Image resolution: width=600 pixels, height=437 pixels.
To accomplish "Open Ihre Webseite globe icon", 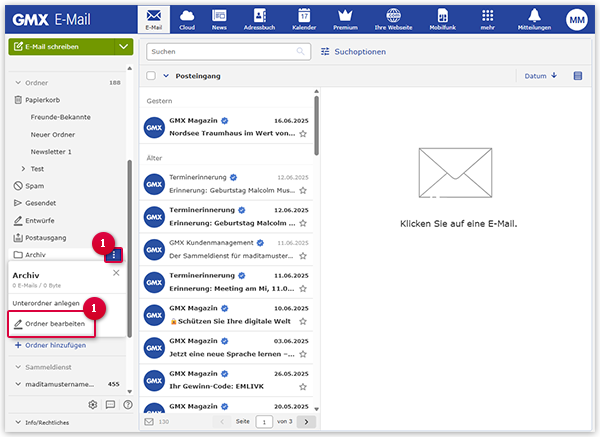I will (x=393, y=20).
